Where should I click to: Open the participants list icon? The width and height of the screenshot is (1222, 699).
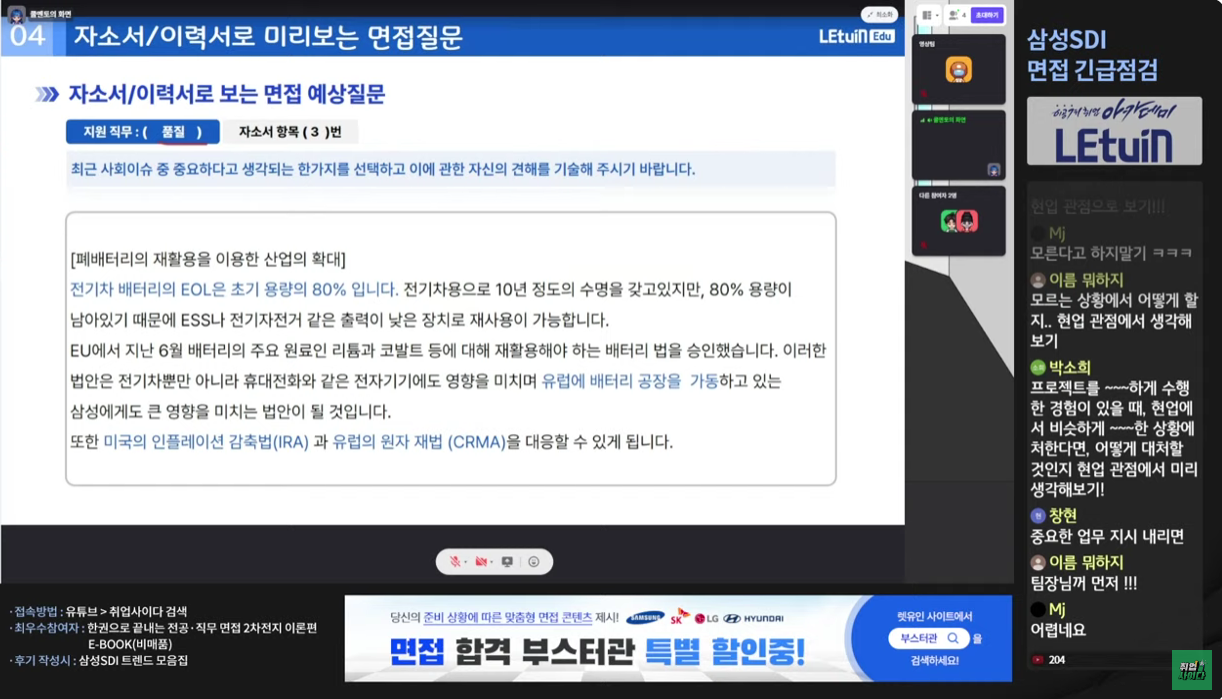[x=954, y=16]
